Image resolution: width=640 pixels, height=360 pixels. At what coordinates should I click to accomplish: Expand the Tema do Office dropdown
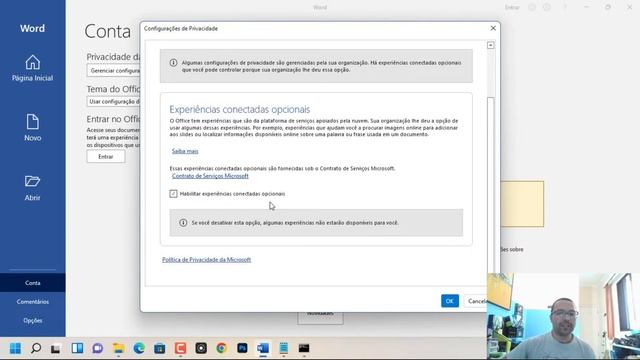point(113,101)
